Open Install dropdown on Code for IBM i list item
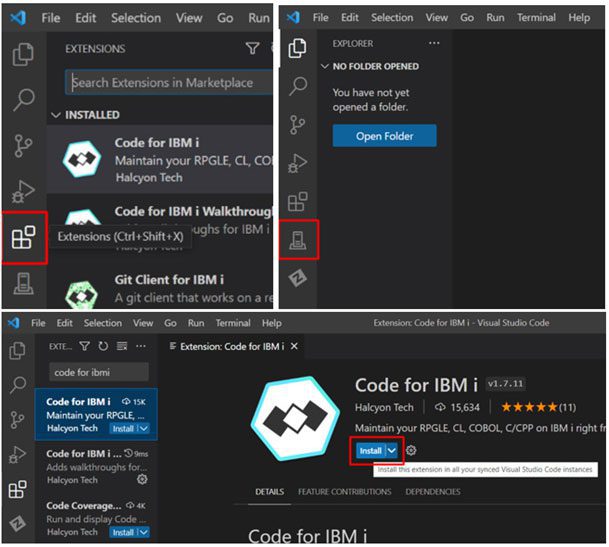Viewport: 609px width, 547px height. tap(143, 429)
